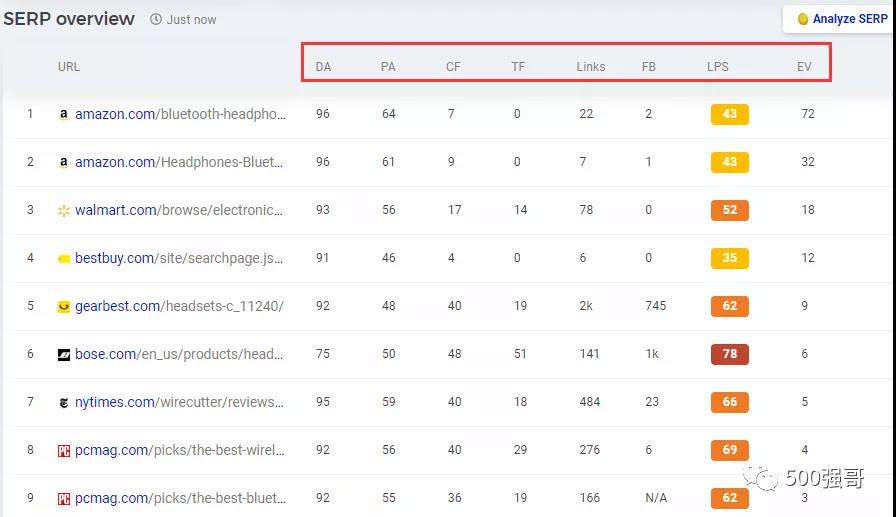The image size is (896, 517).
Task: Click the PCMag favicon in row 8
Action: click(x=64, y=451)
